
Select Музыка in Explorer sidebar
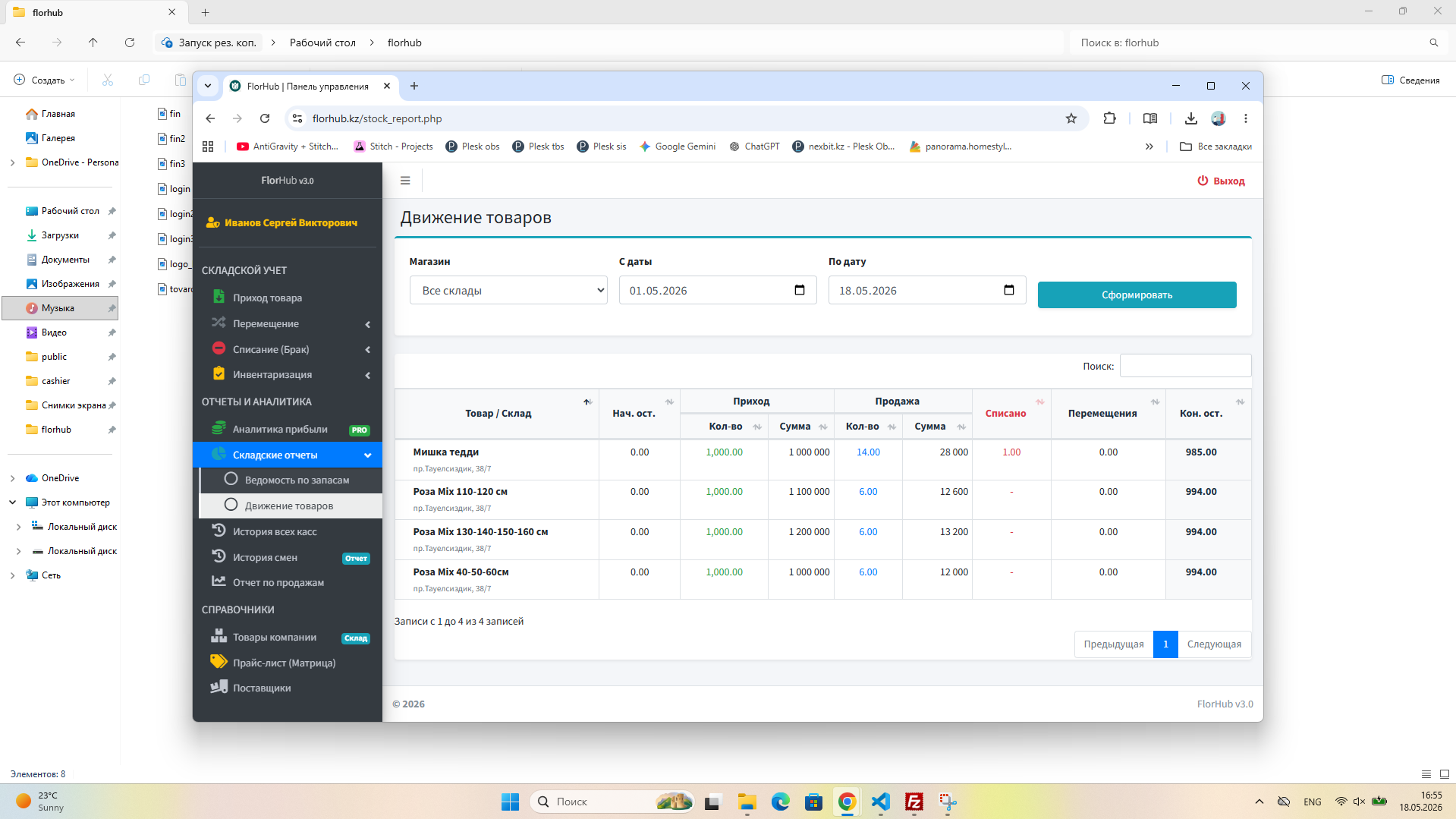(x=60, y=308)
